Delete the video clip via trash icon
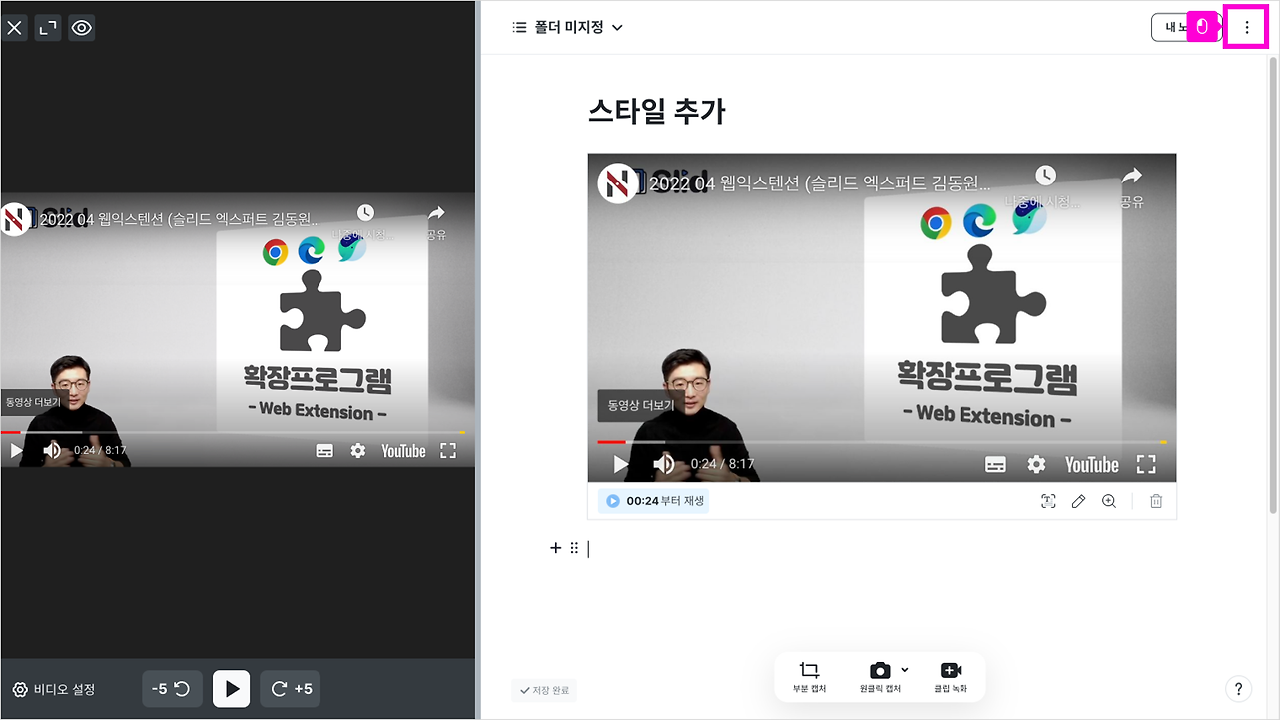Image resolution: width=1280 pixels, height=720 pixels. pos(1156,501)
